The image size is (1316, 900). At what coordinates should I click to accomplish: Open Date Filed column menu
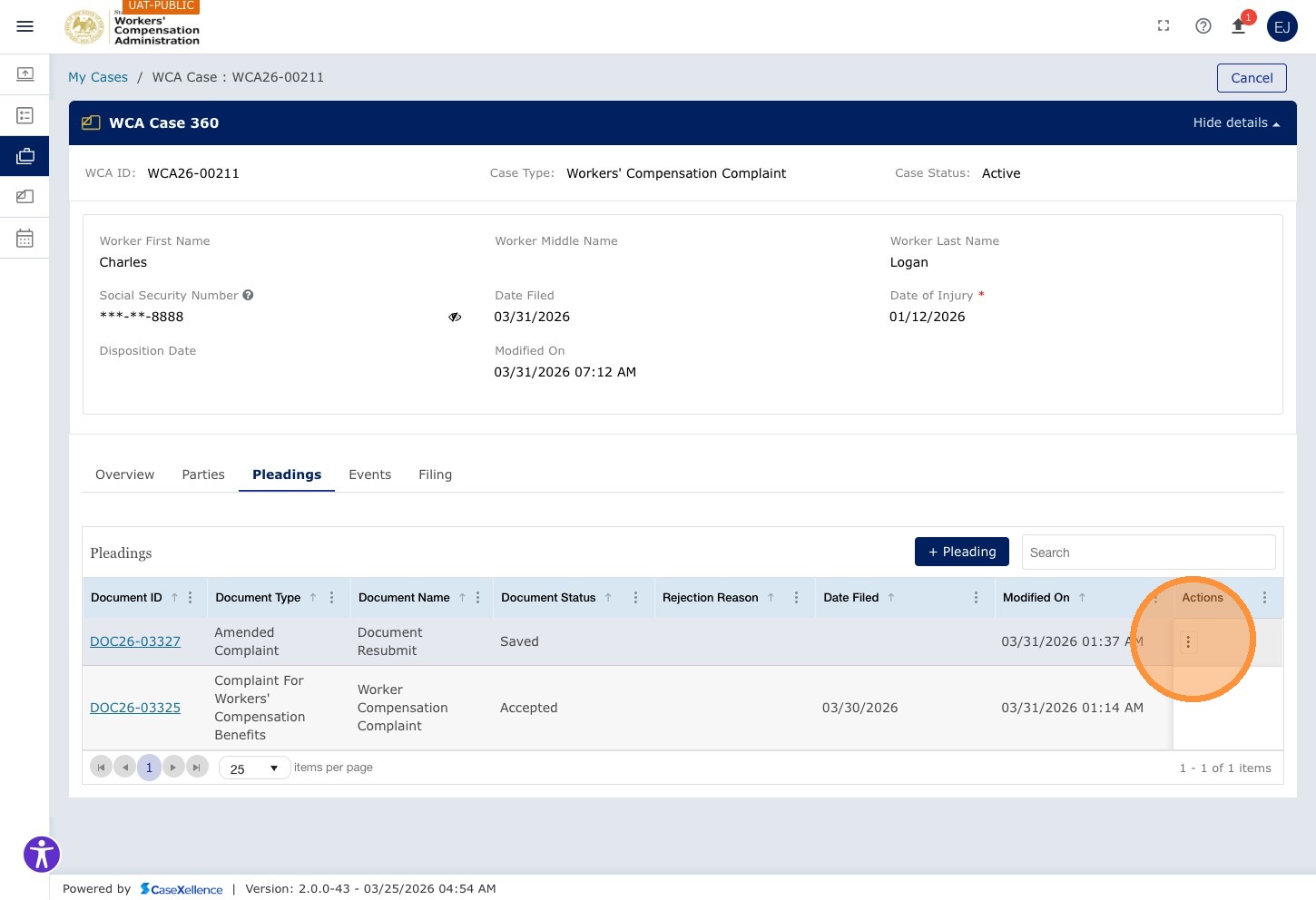(976, 598)
